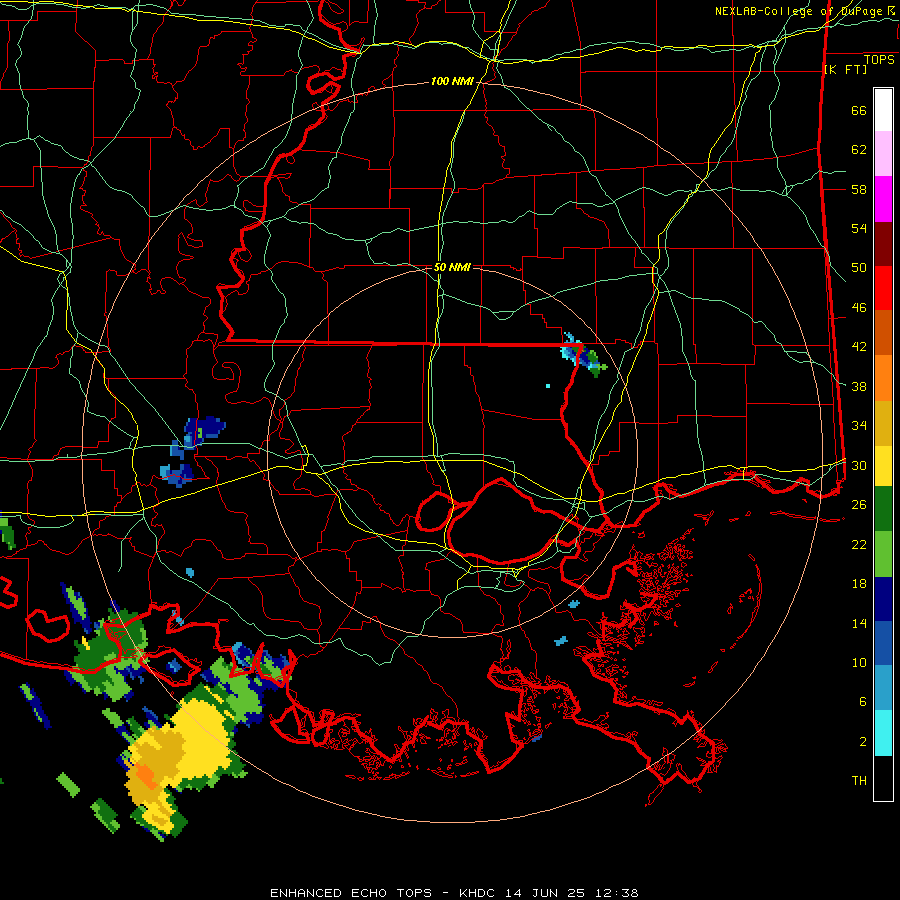Click the "66" legend value
Viewport: 900px width, 900px height.
click(x=859, y=110)
